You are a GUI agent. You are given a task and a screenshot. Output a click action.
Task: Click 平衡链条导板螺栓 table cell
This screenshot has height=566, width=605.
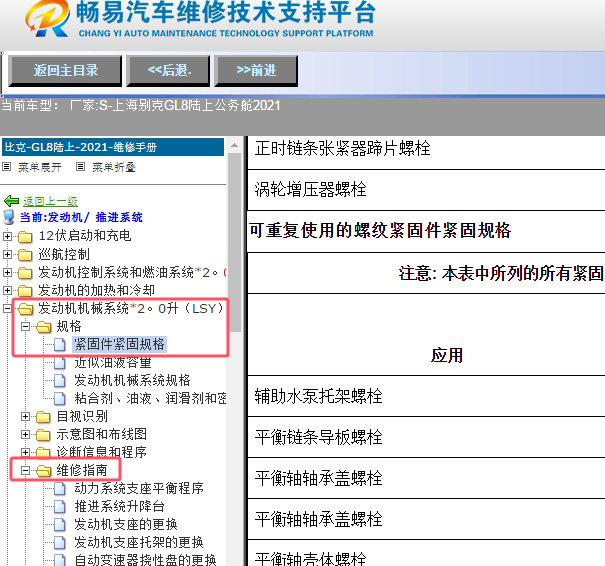426,437
